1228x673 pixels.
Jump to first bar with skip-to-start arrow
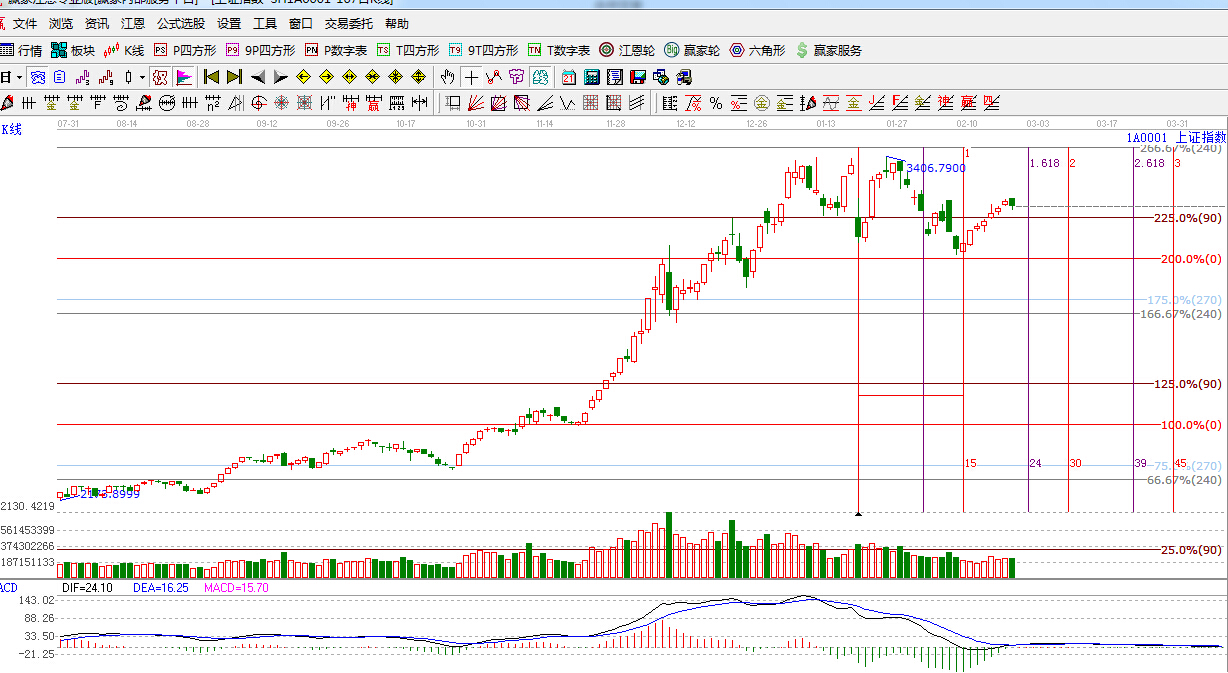211,77
